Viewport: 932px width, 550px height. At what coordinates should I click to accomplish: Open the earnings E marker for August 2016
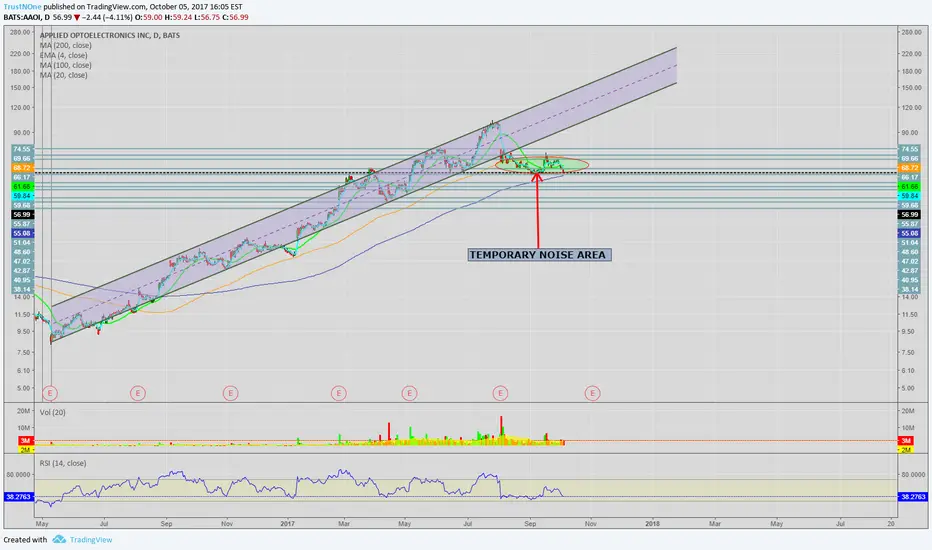pos(138,393)
